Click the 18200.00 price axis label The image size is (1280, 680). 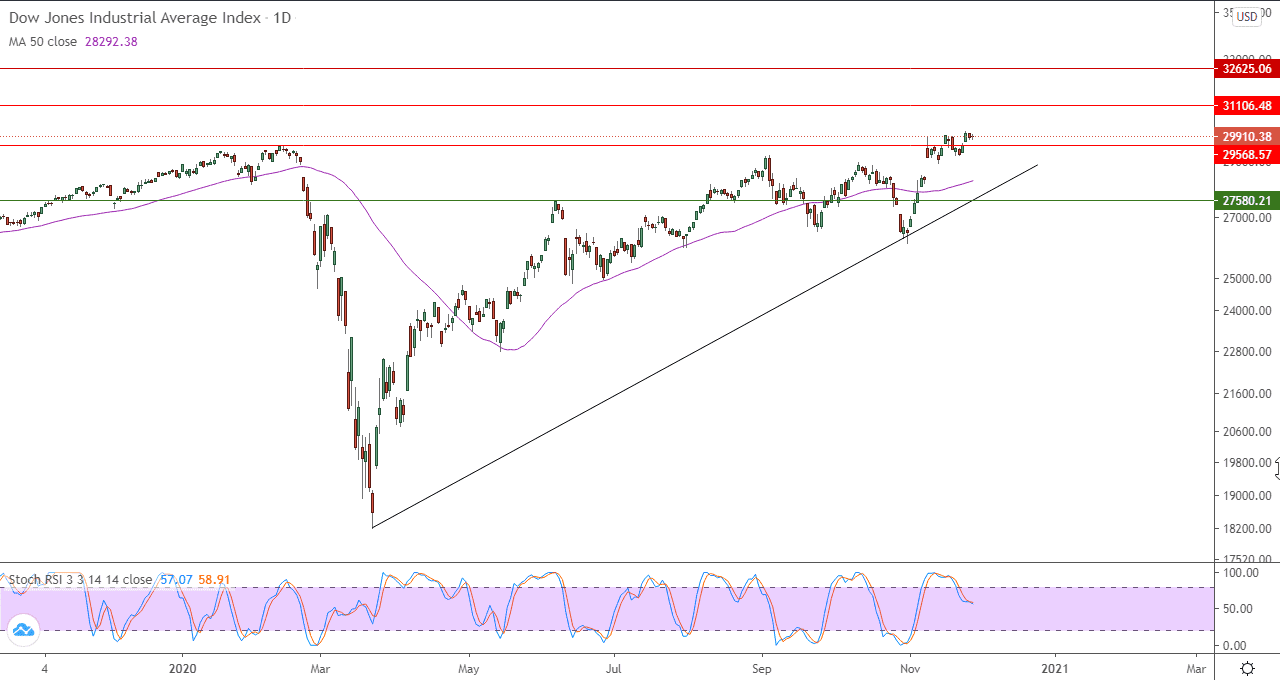(1246, 529)
